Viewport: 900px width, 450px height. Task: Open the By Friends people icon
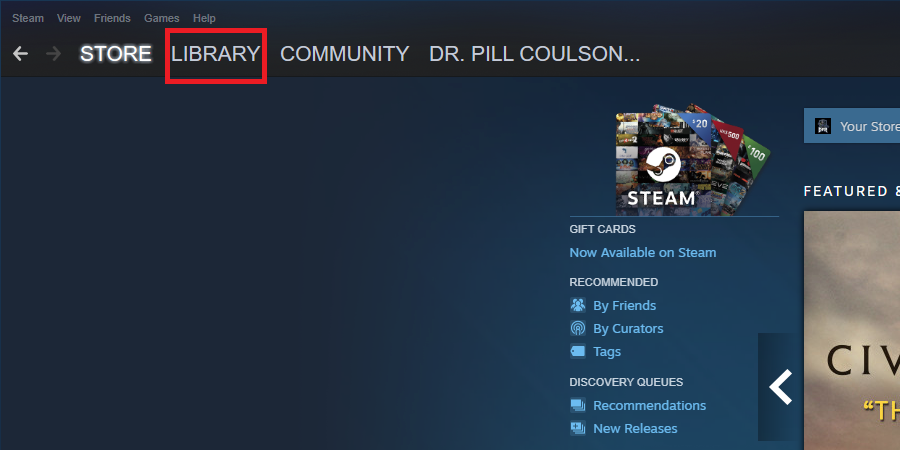coord(577,305)
